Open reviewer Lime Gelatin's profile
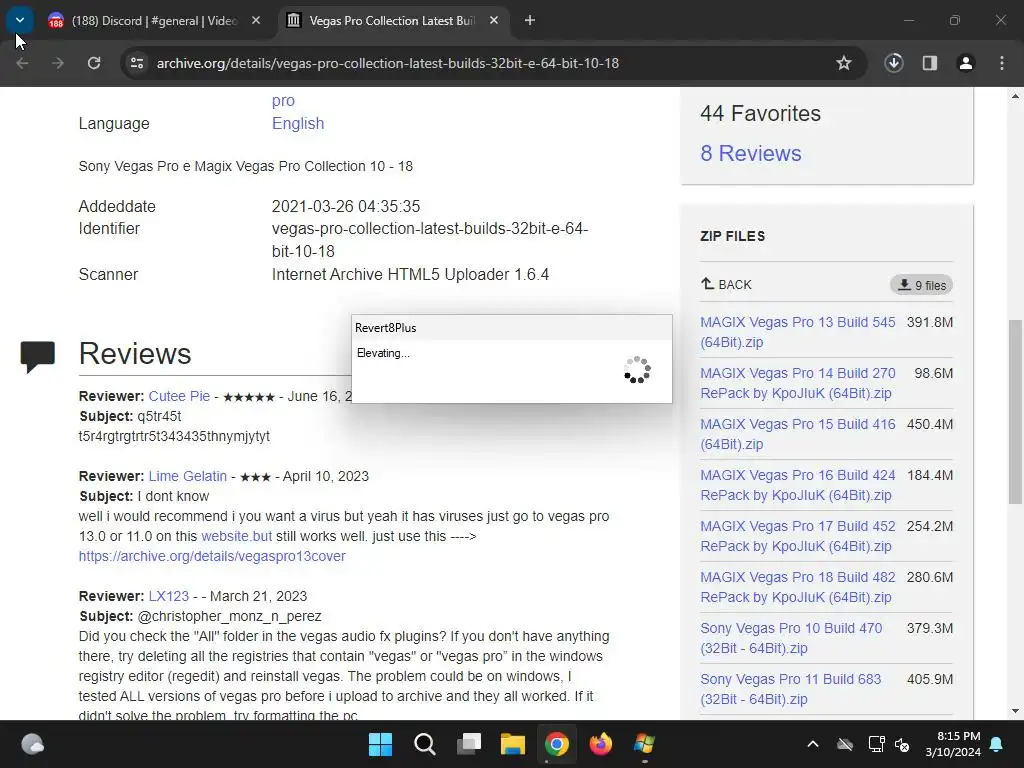1024x768 pixels. [x=187, y=476]
